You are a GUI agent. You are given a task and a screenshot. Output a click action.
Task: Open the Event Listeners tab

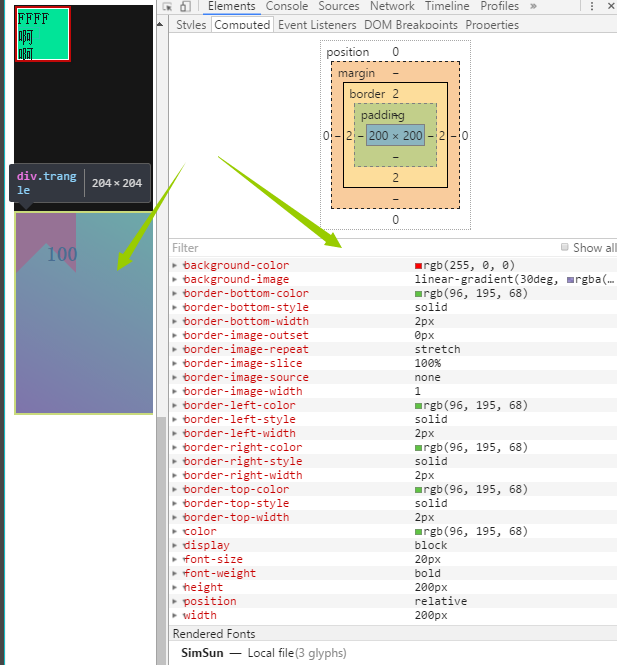317,25
